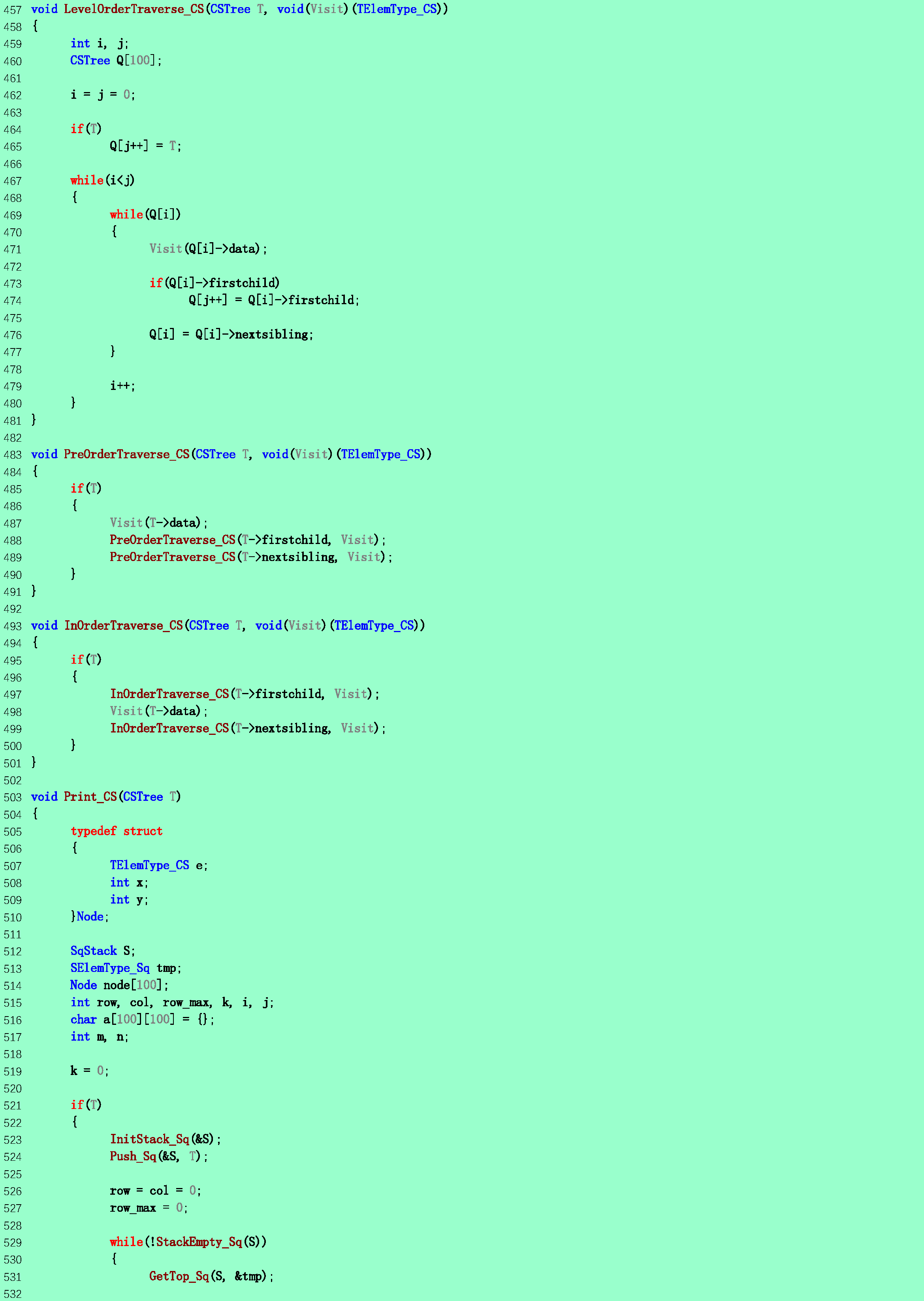This screenshot has height=1301, width=924.
Task: Click the InOrderTraverse_CS firstchild call on line 497
Action: (245, 694)
